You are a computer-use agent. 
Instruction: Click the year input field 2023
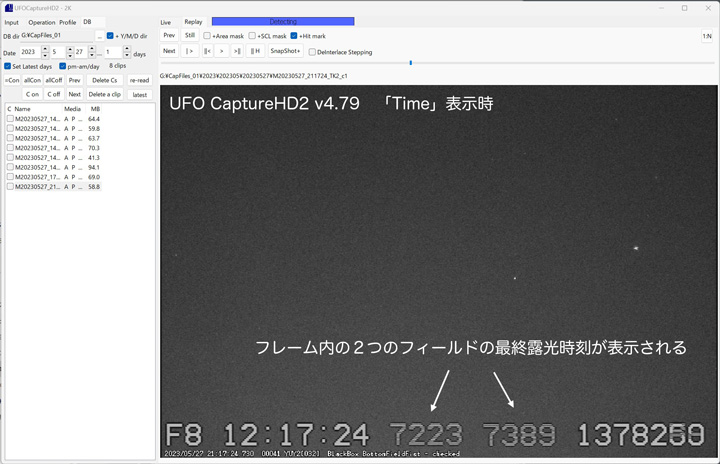coord(31,52)
